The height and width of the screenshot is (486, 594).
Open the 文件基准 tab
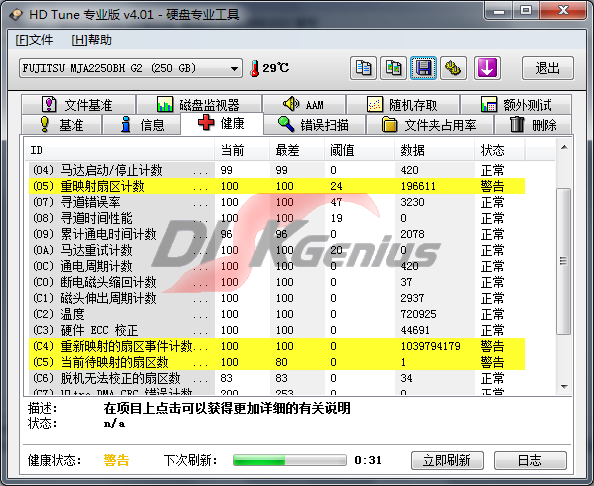pos(78,104)
